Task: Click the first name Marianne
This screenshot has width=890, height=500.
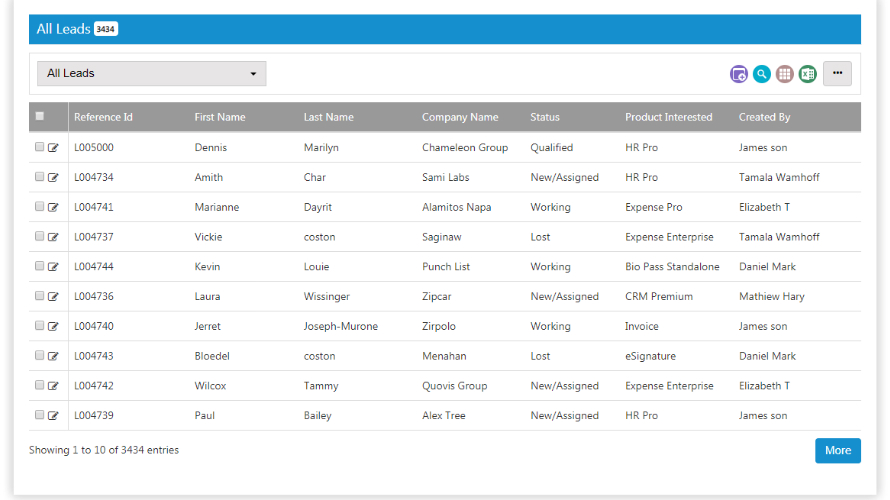Action: coord(217,207)
